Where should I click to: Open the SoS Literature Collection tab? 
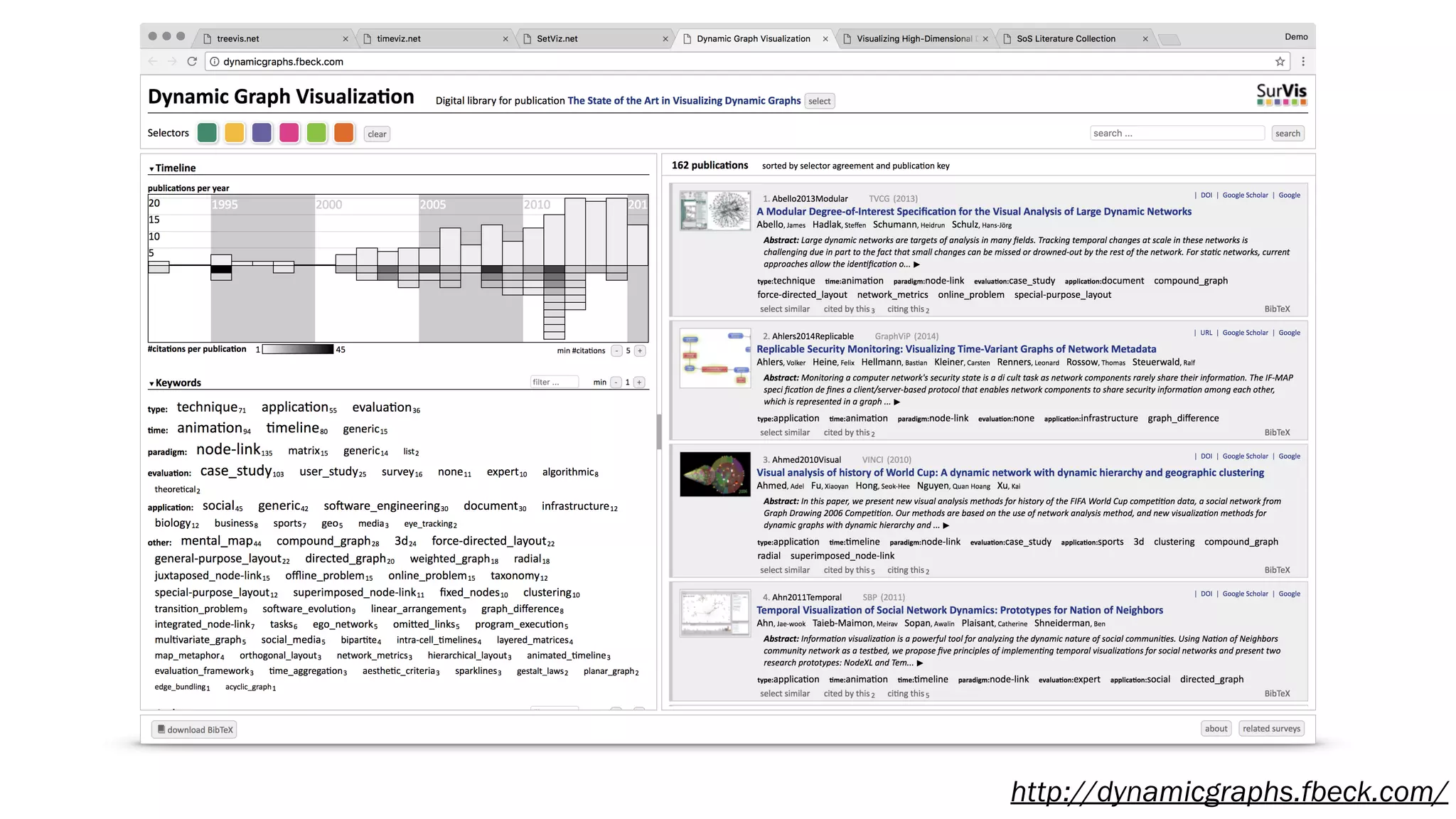pyautogui.click(x=1065, y=39)
